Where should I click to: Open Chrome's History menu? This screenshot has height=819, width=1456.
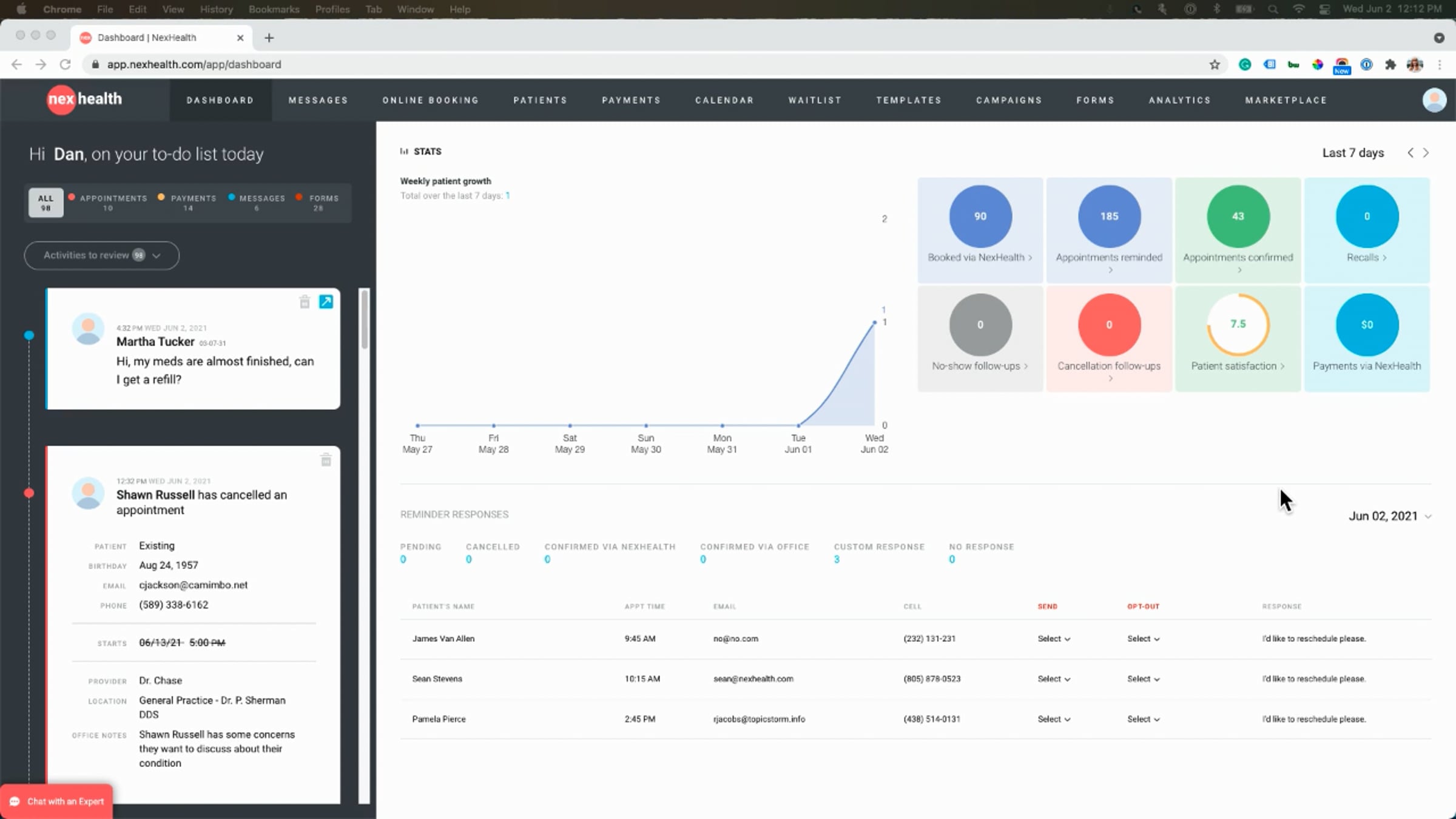click(x=216, y=9)
